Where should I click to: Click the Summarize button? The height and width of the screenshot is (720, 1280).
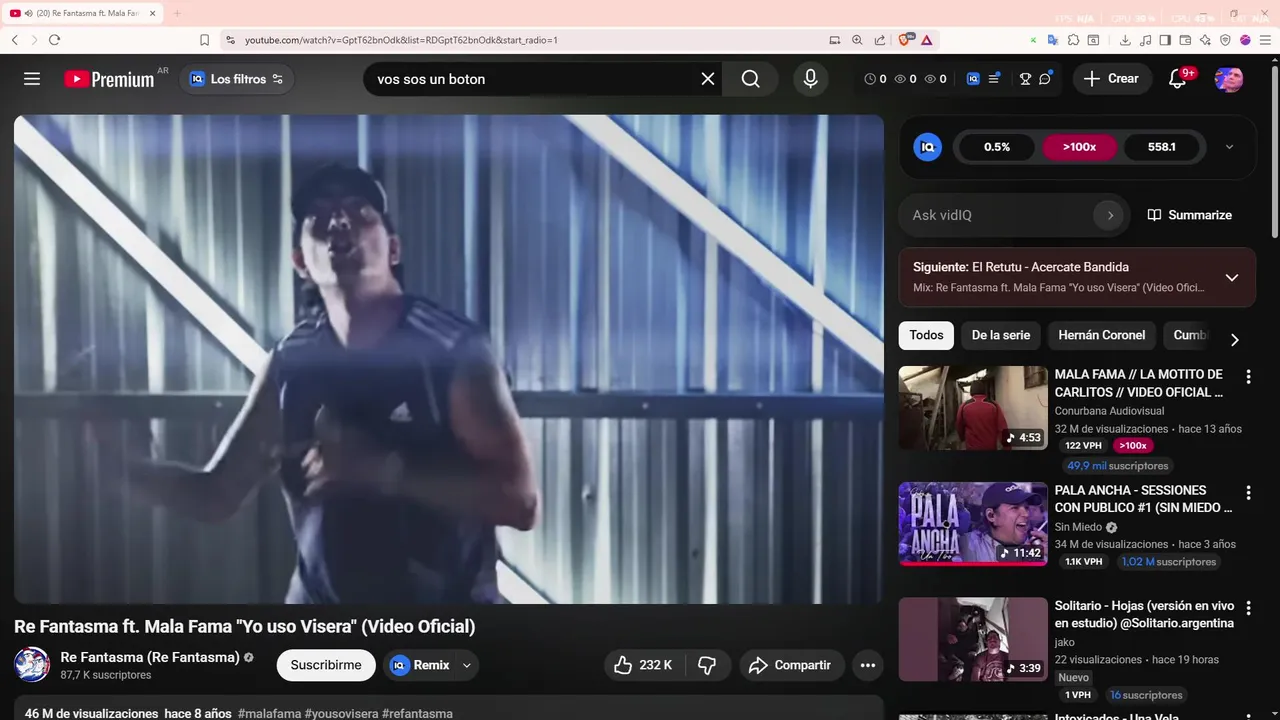pyautogui.click(x=1190, y=215)
